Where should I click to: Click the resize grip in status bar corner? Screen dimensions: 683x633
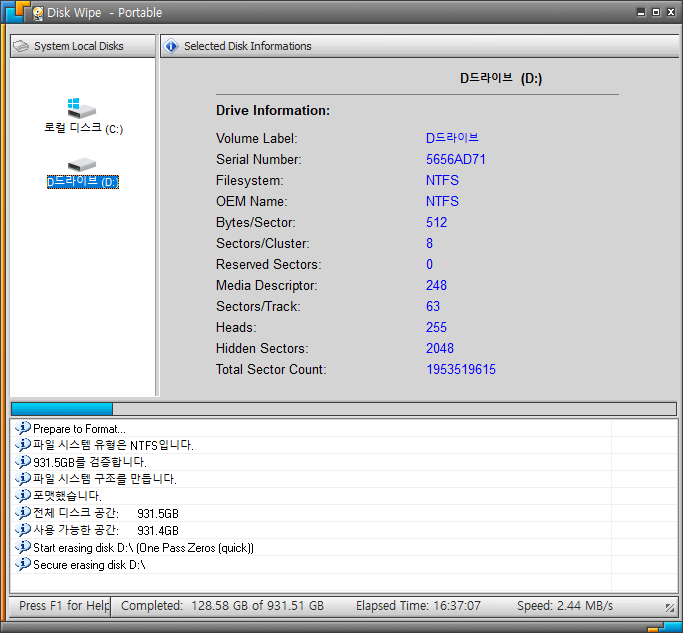pyautogui.click(x=670, y=607)
